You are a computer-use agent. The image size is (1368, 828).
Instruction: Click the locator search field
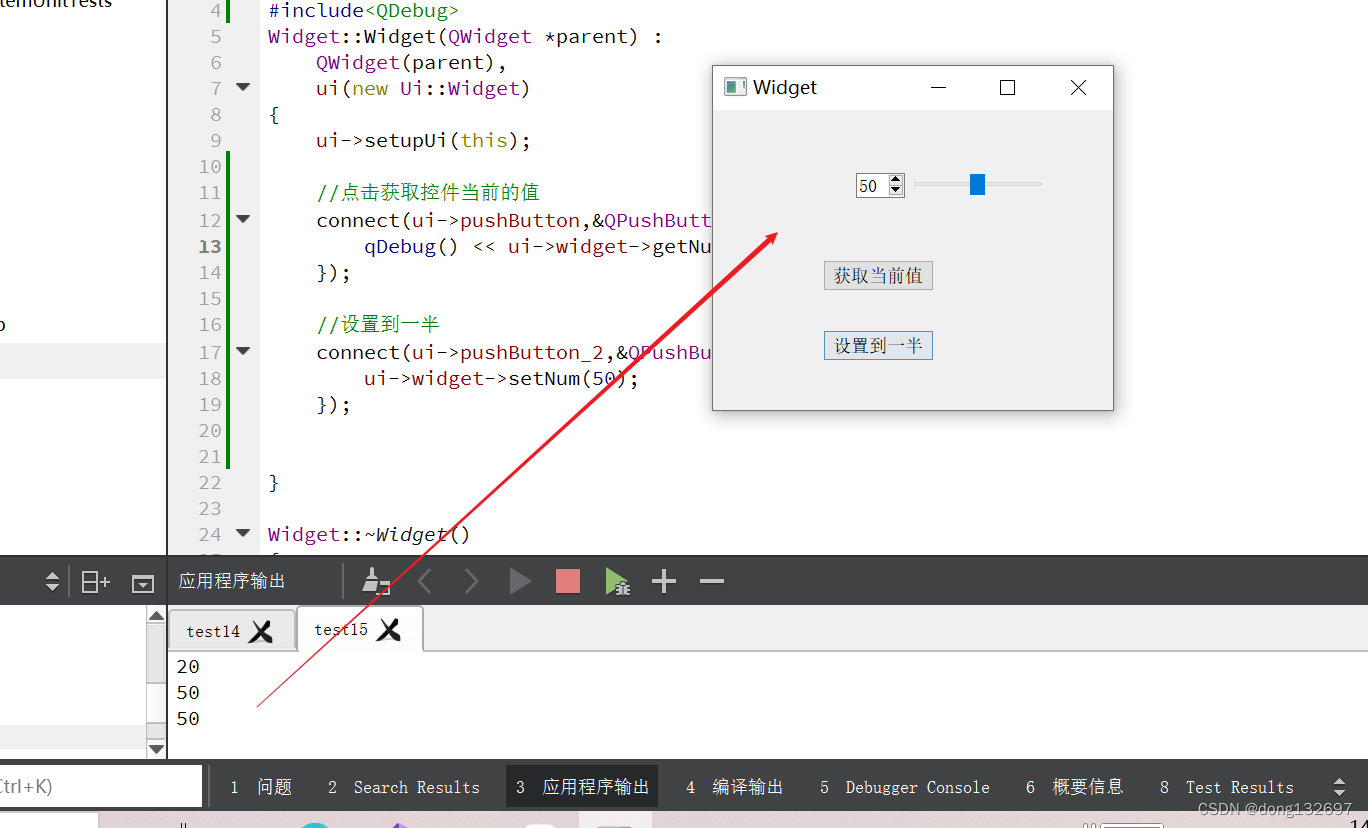click(x=100, y=786)
